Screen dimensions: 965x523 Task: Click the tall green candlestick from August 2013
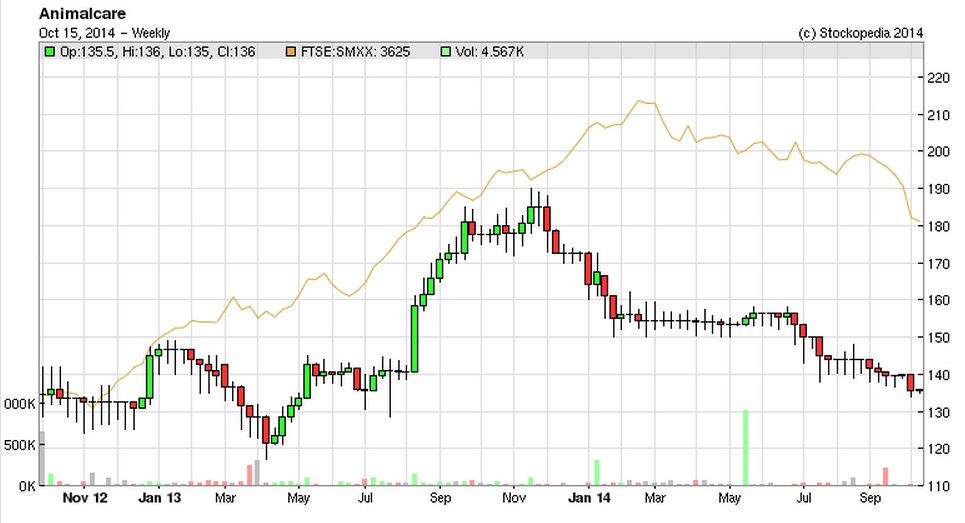(415, 338)
